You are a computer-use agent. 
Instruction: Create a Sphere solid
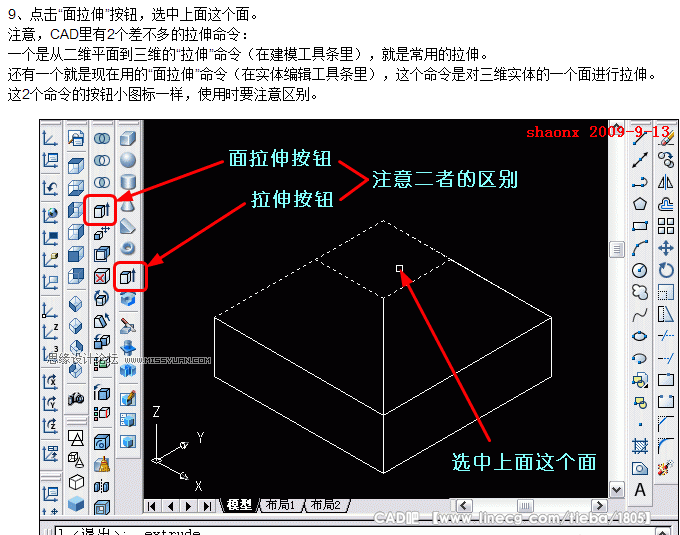click(x=128, y=160)
